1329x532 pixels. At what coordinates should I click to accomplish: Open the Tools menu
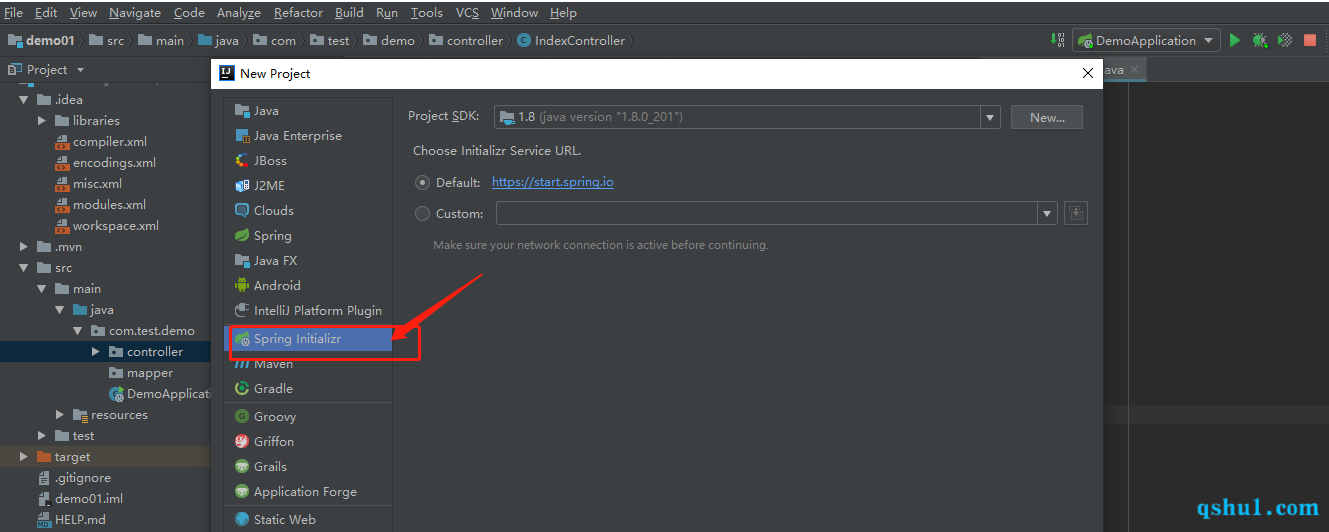(426, 13)
